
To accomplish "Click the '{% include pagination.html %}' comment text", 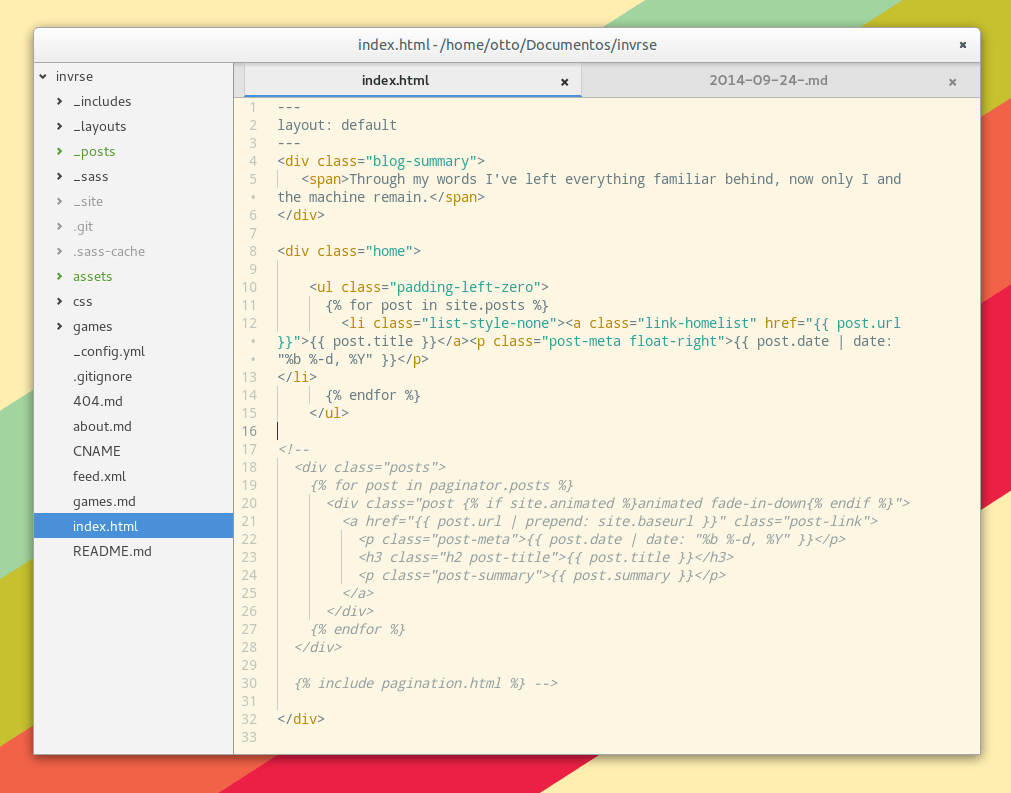I will click(x=410, y=683).
